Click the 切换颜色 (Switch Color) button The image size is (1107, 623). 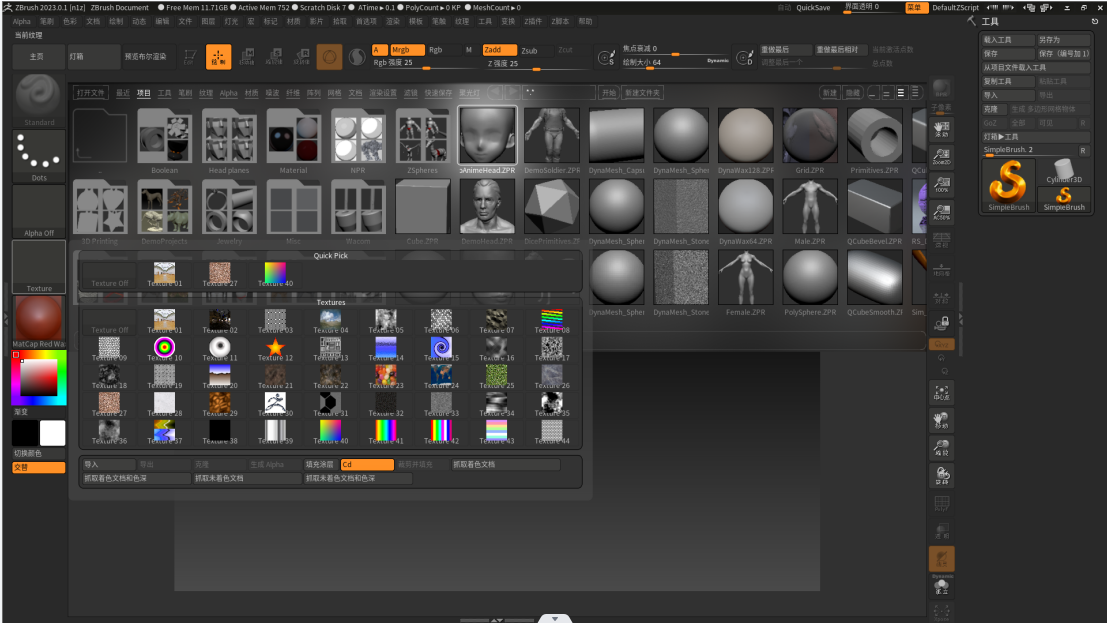tap(39, 453)
